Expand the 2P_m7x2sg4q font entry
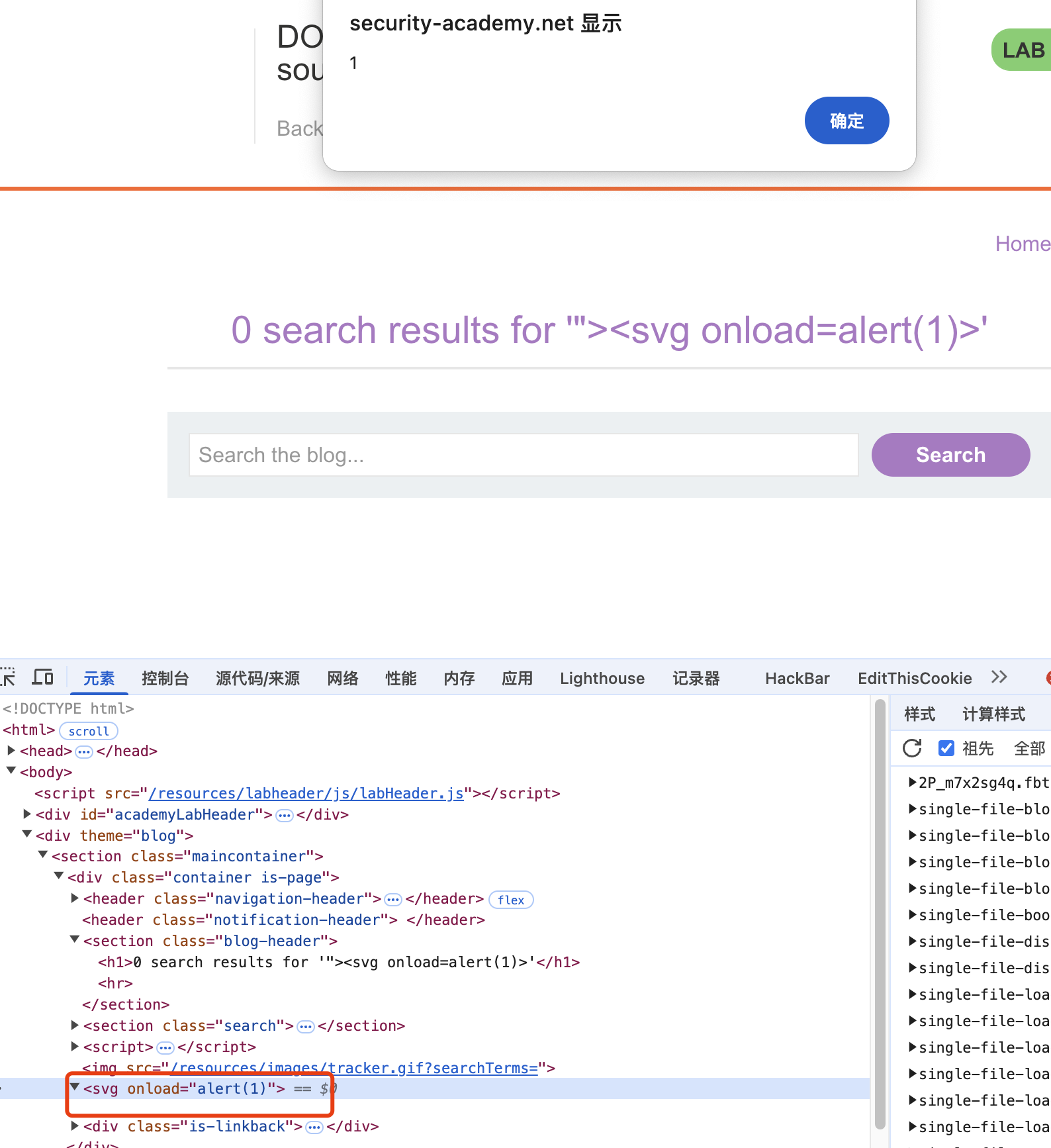Screen dimensions: 1051x1148 [x=913, y=783]
